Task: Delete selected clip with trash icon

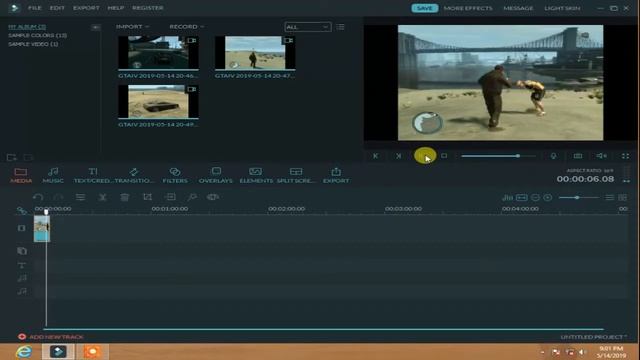Action: click(125, 197)
